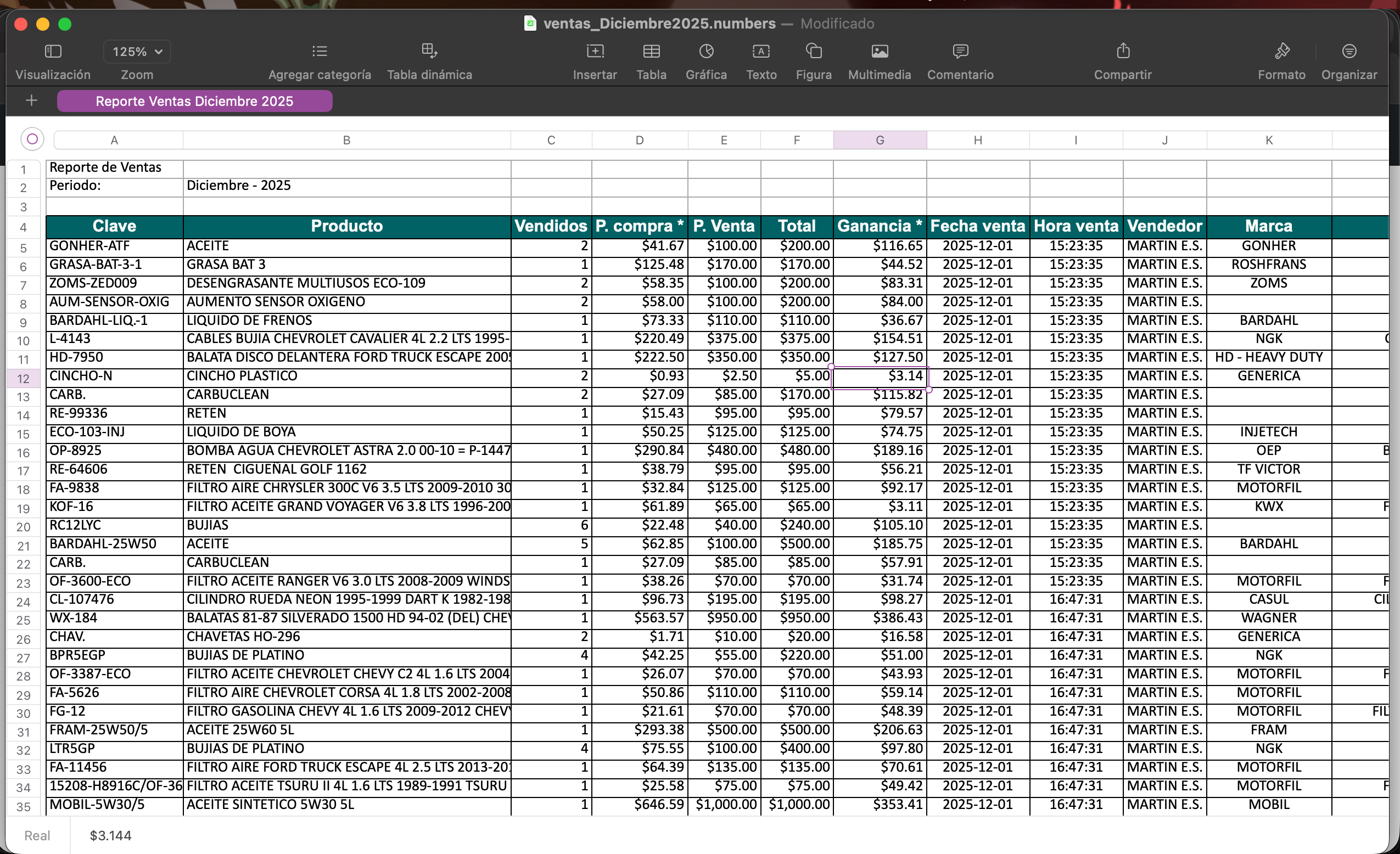This screenshot has width=1400, height=854.
Task: Open the 125% Zoom dropdown
Action: [x=136, y=51]
